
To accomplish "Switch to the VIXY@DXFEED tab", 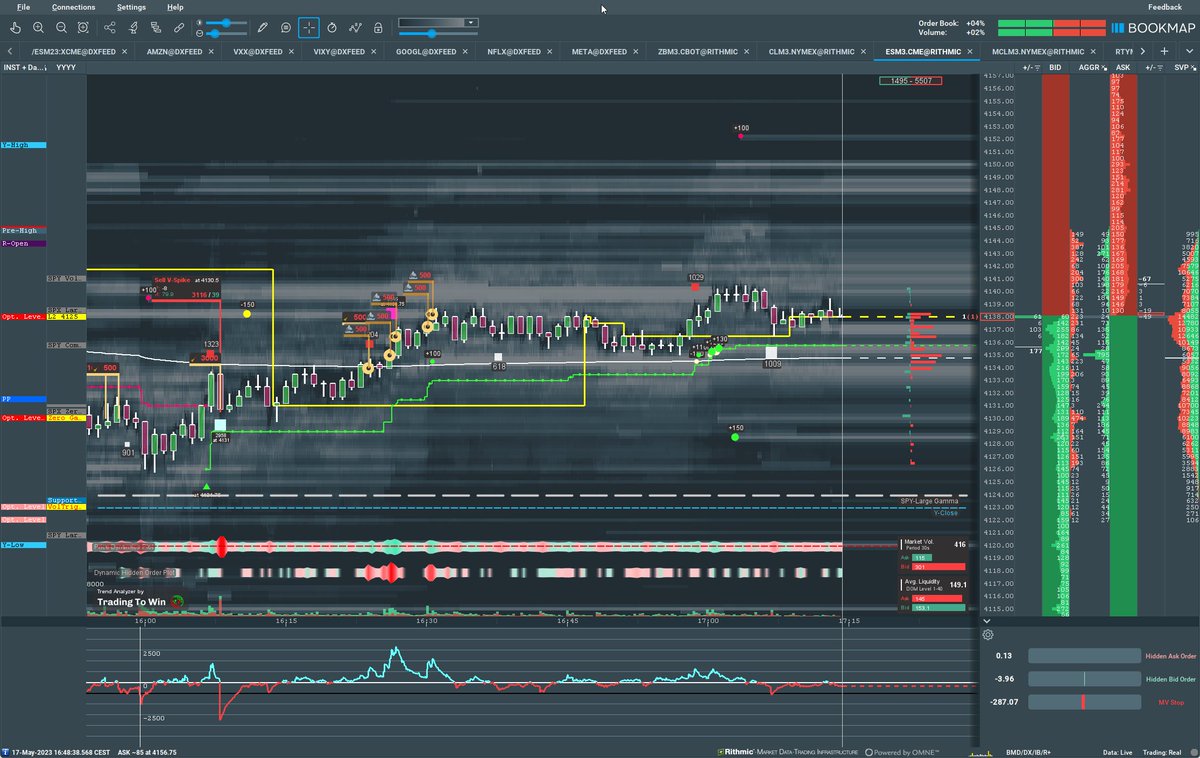I will tap(339, 51).
